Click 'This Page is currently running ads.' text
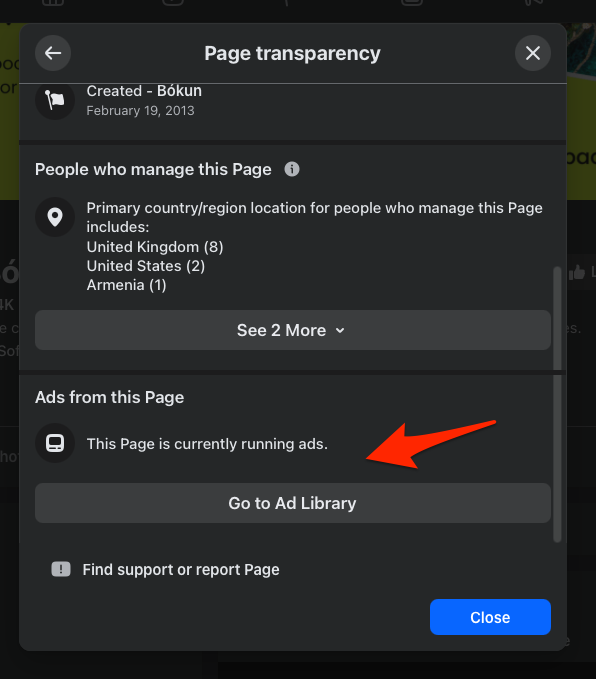596x679 pixels. (207, 444)
